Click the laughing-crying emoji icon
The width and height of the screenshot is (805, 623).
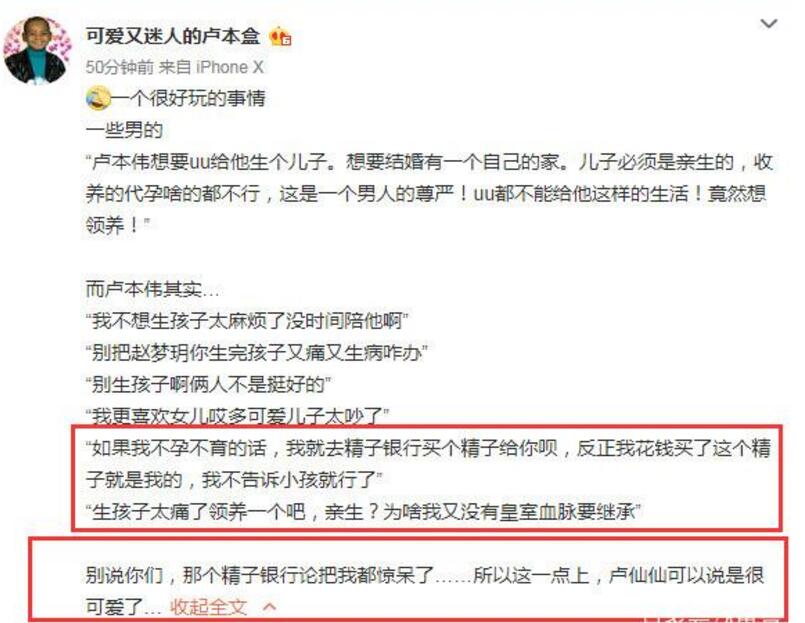[98, 98]
